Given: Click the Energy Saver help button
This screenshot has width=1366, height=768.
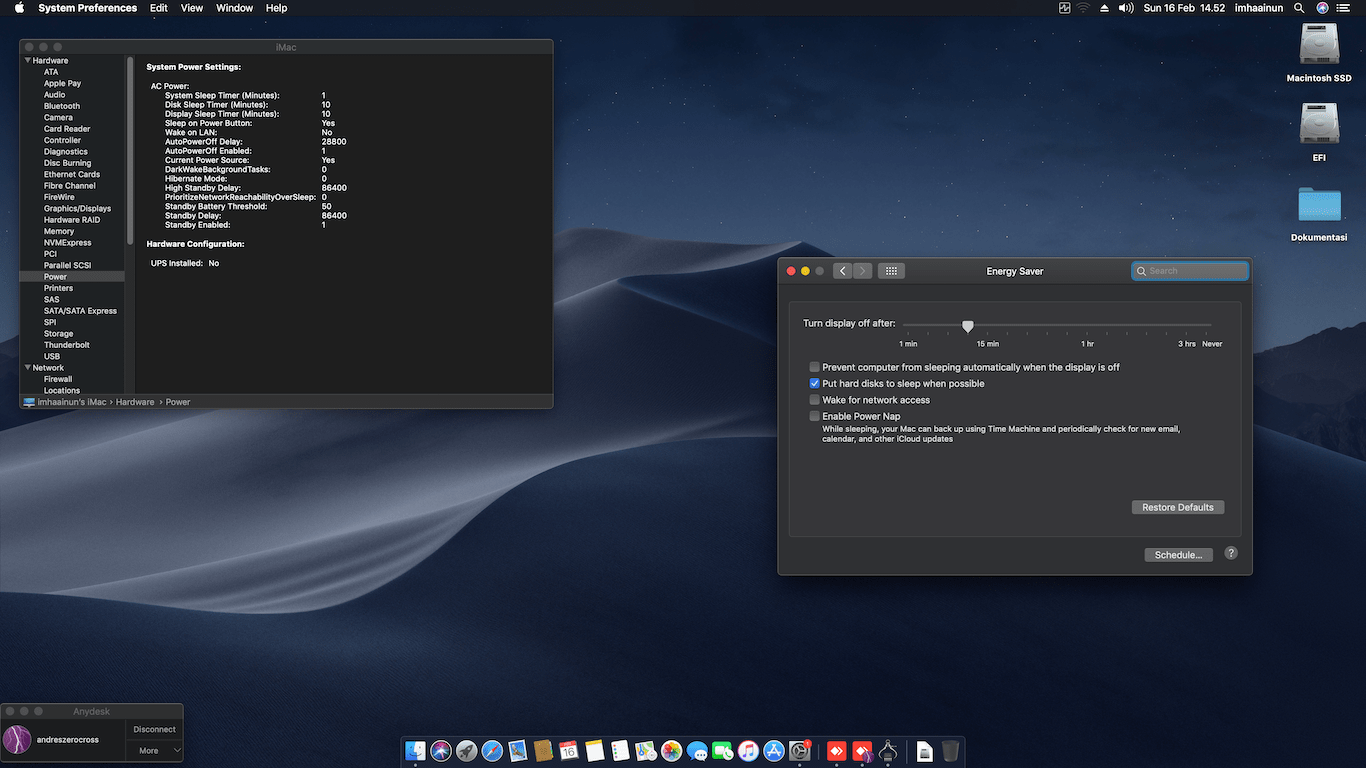Looking at the screenshot, I should [1231, 553].
